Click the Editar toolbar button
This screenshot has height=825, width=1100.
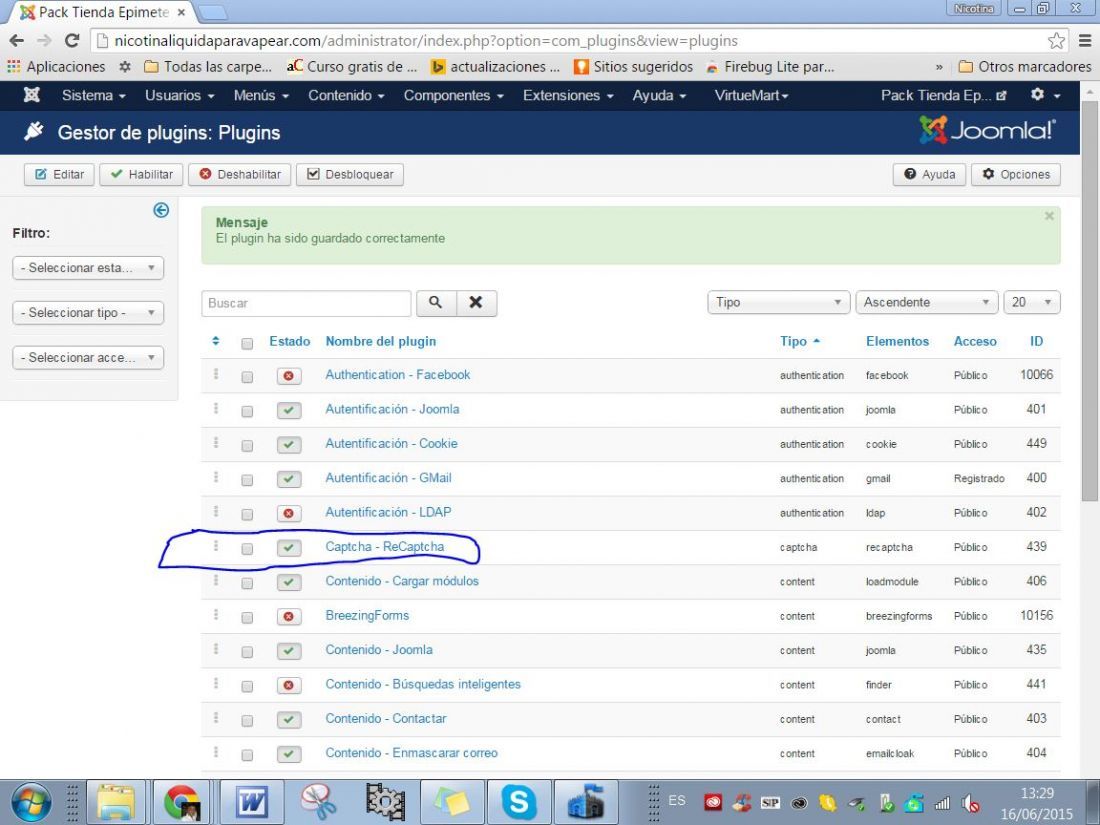coord(60,175)
